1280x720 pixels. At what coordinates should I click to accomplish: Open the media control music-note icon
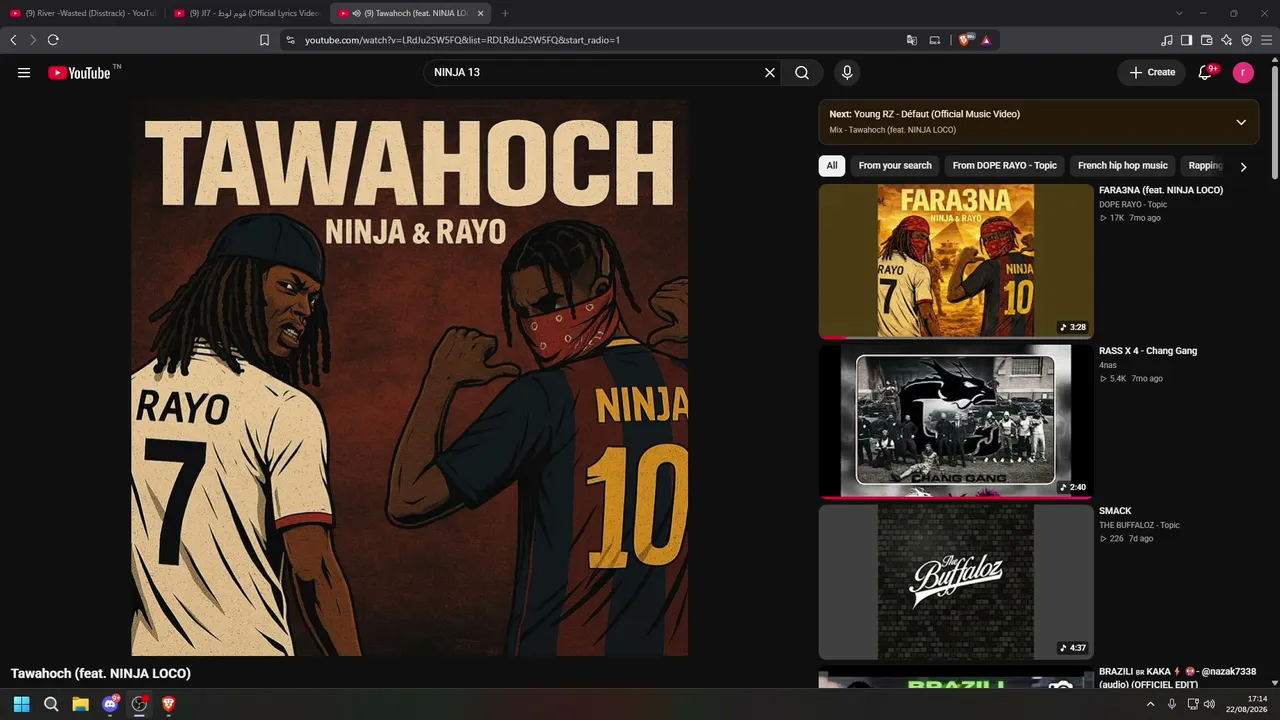pos(1167,40)
